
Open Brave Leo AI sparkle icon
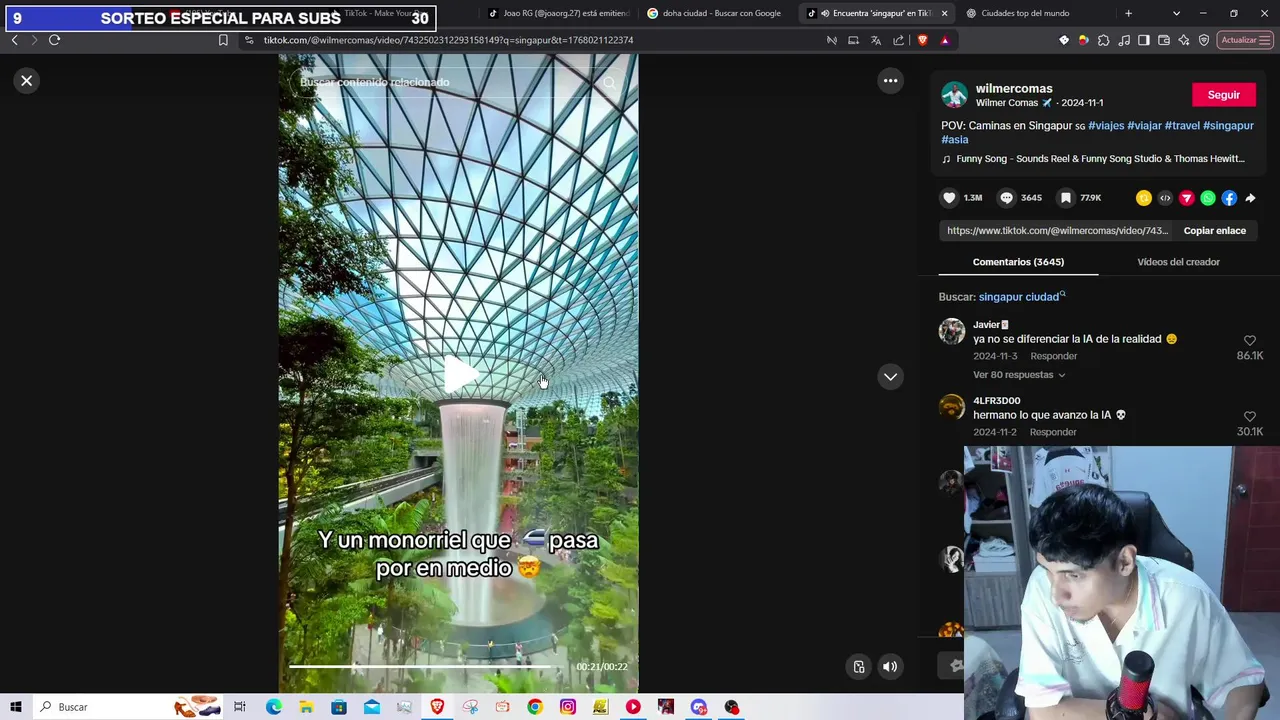[1184, 40]
